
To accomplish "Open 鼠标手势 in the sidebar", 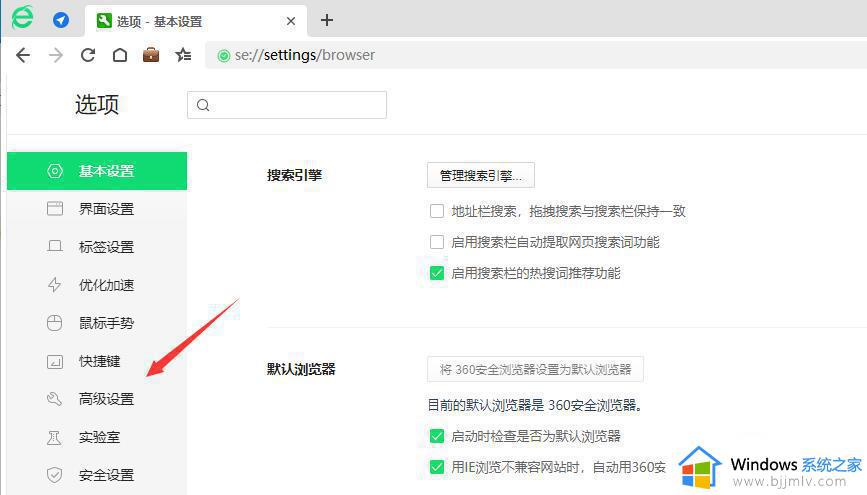I will 97,323.
